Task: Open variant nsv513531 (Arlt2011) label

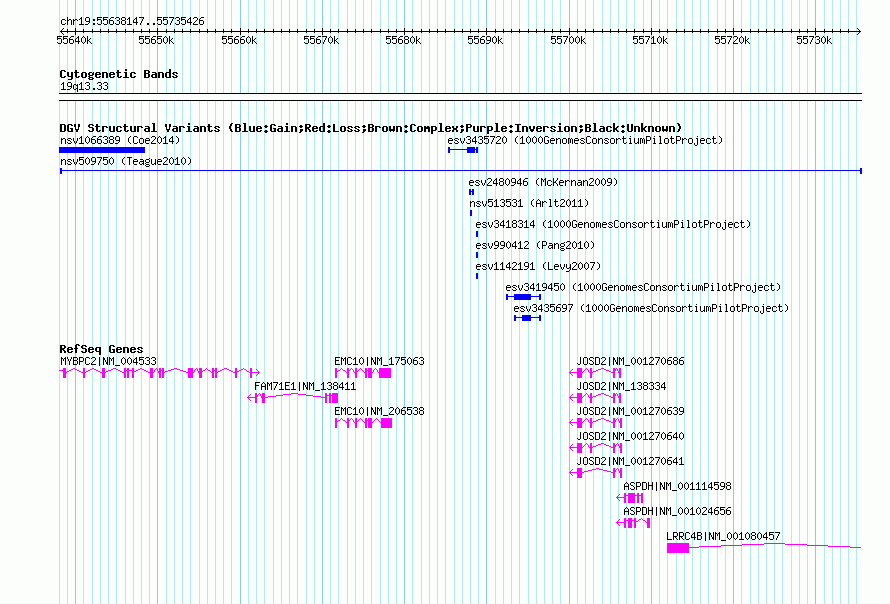Action: [529, 203]
